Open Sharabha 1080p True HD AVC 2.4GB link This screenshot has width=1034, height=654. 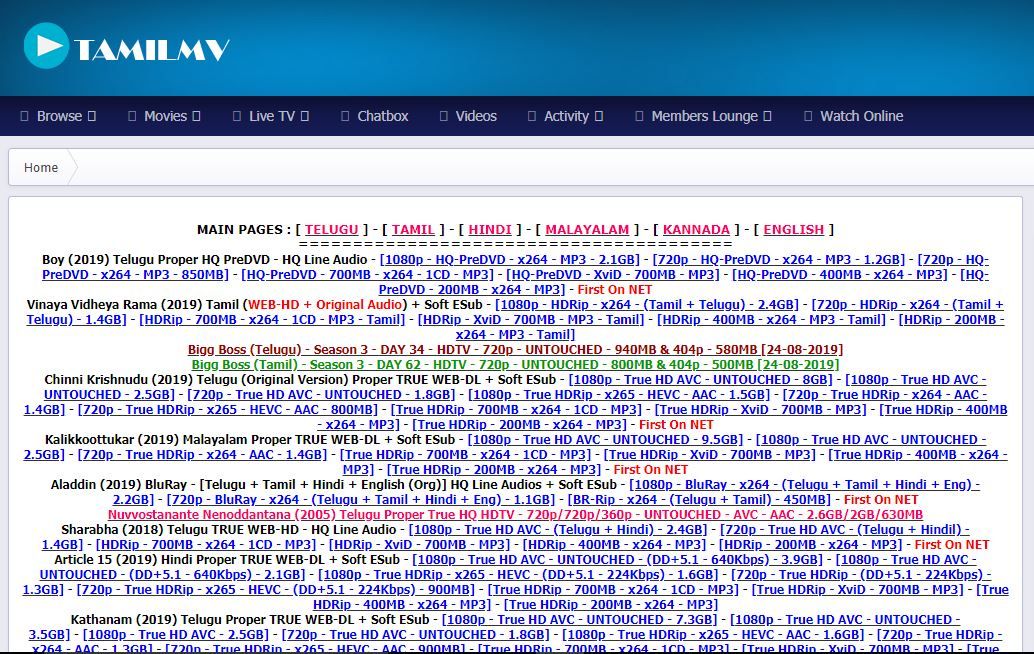(558, 529)
